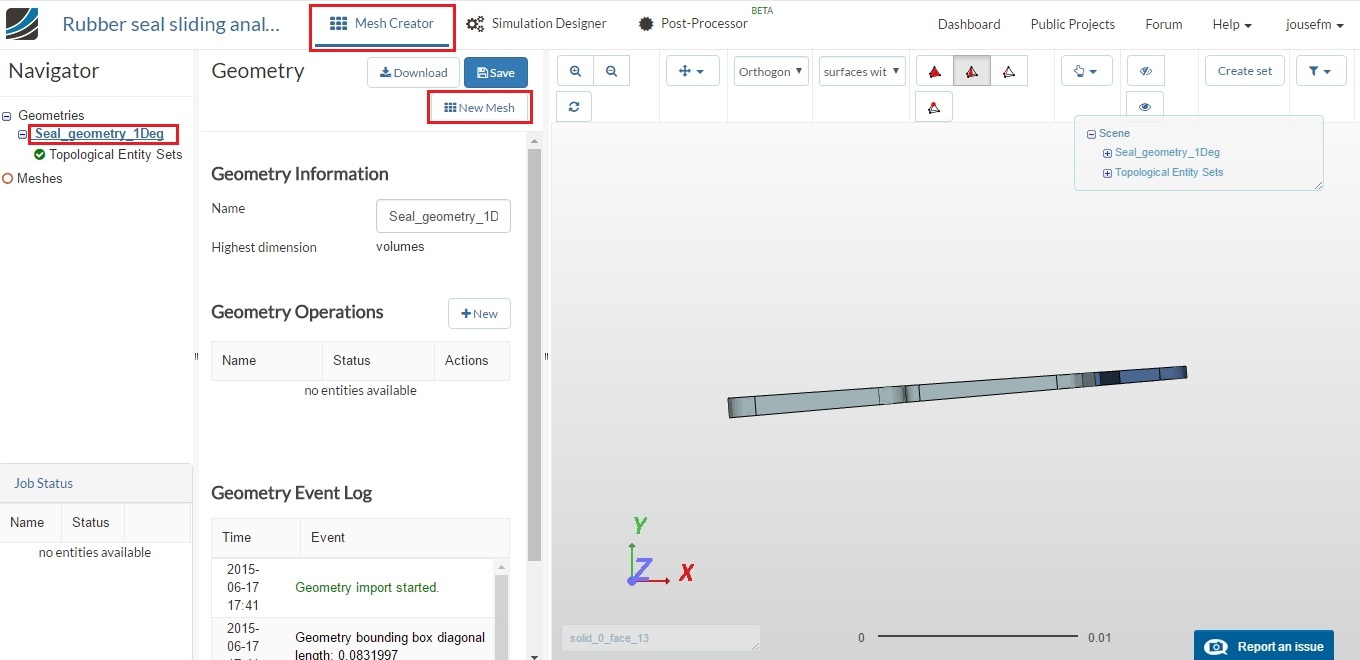Select solid volume picking mode icon
Screen dimensions: 1360x660
pyautogui.click(x=934, y=71)
